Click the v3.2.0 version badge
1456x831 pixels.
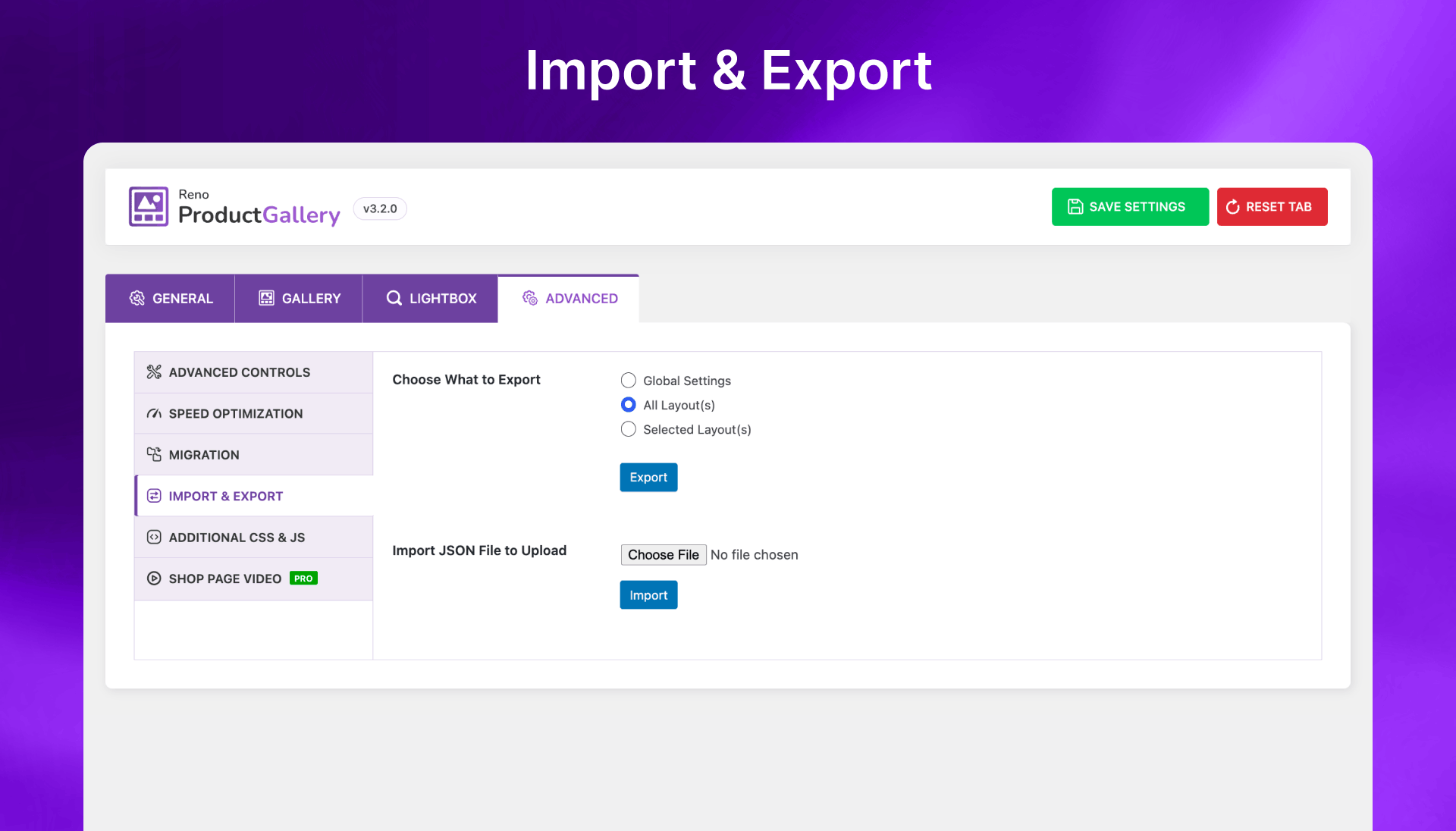[x=380, y=209]
